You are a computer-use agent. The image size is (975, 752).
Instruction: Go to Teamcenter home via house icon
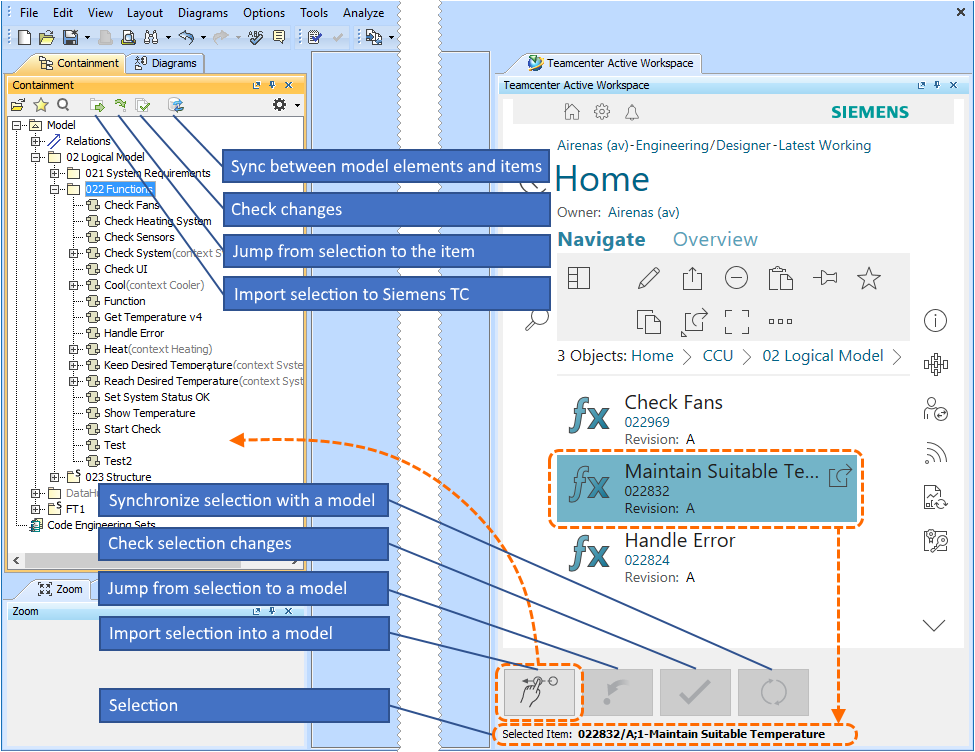[571, 112]
